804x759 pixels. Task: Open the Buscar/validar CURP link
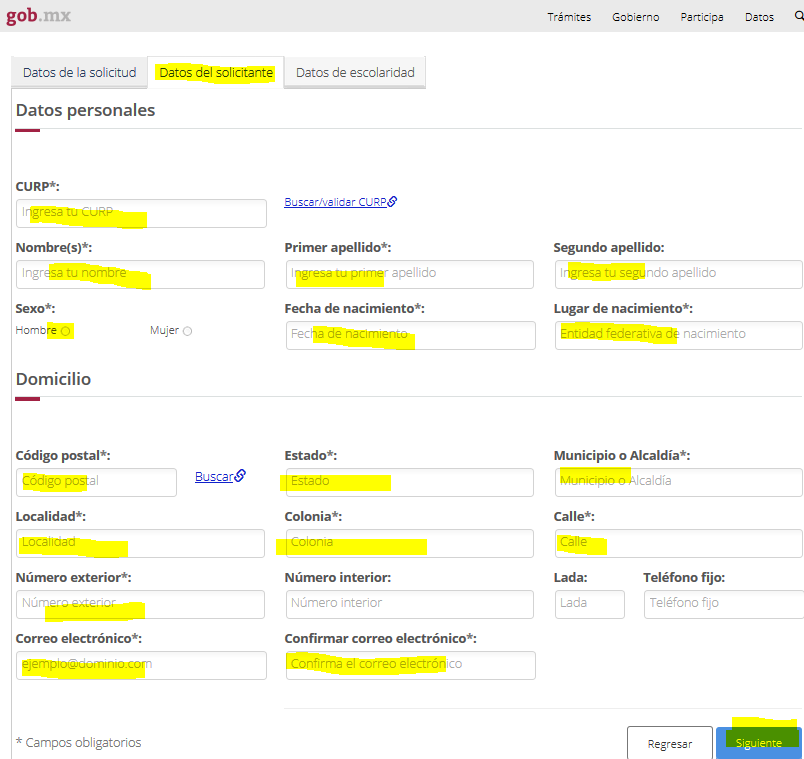[x=340, y=201]
